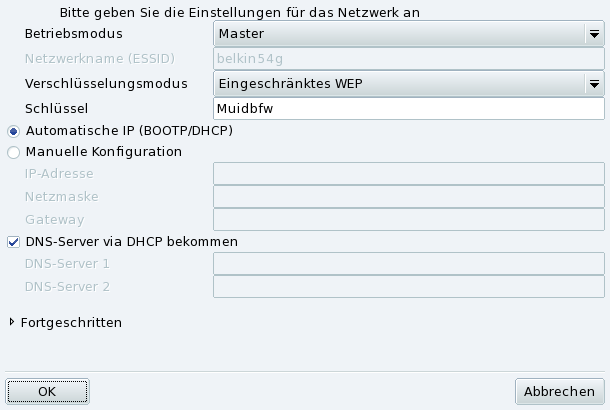The width and height of the screenshot is (610, 410).
Task: Click the arrow button beside Eingeschränktes WEP
Action: point(593,83)
